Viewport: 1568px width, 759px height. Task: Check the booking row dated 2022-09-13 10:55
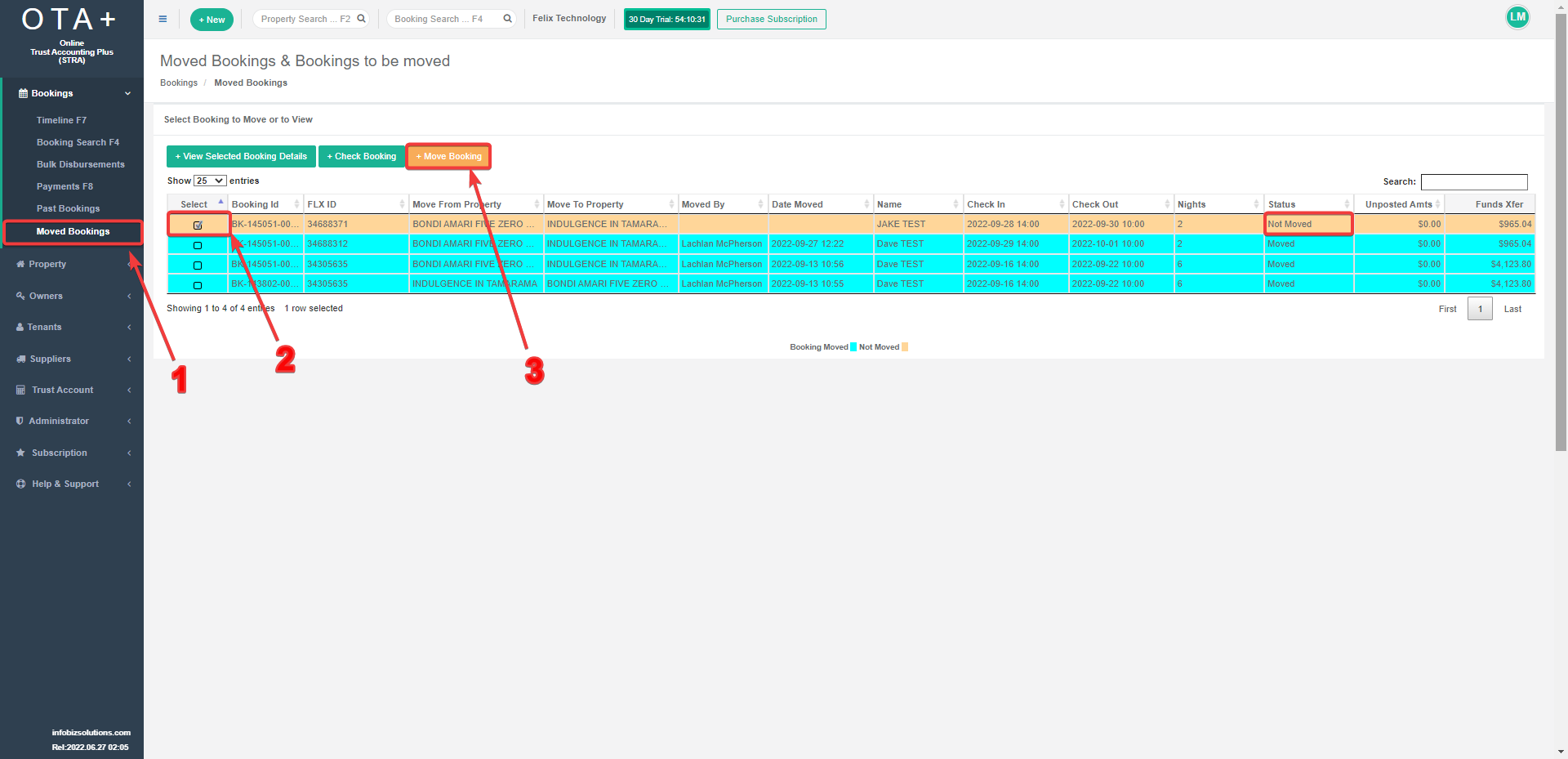click(x=198, y=285)
